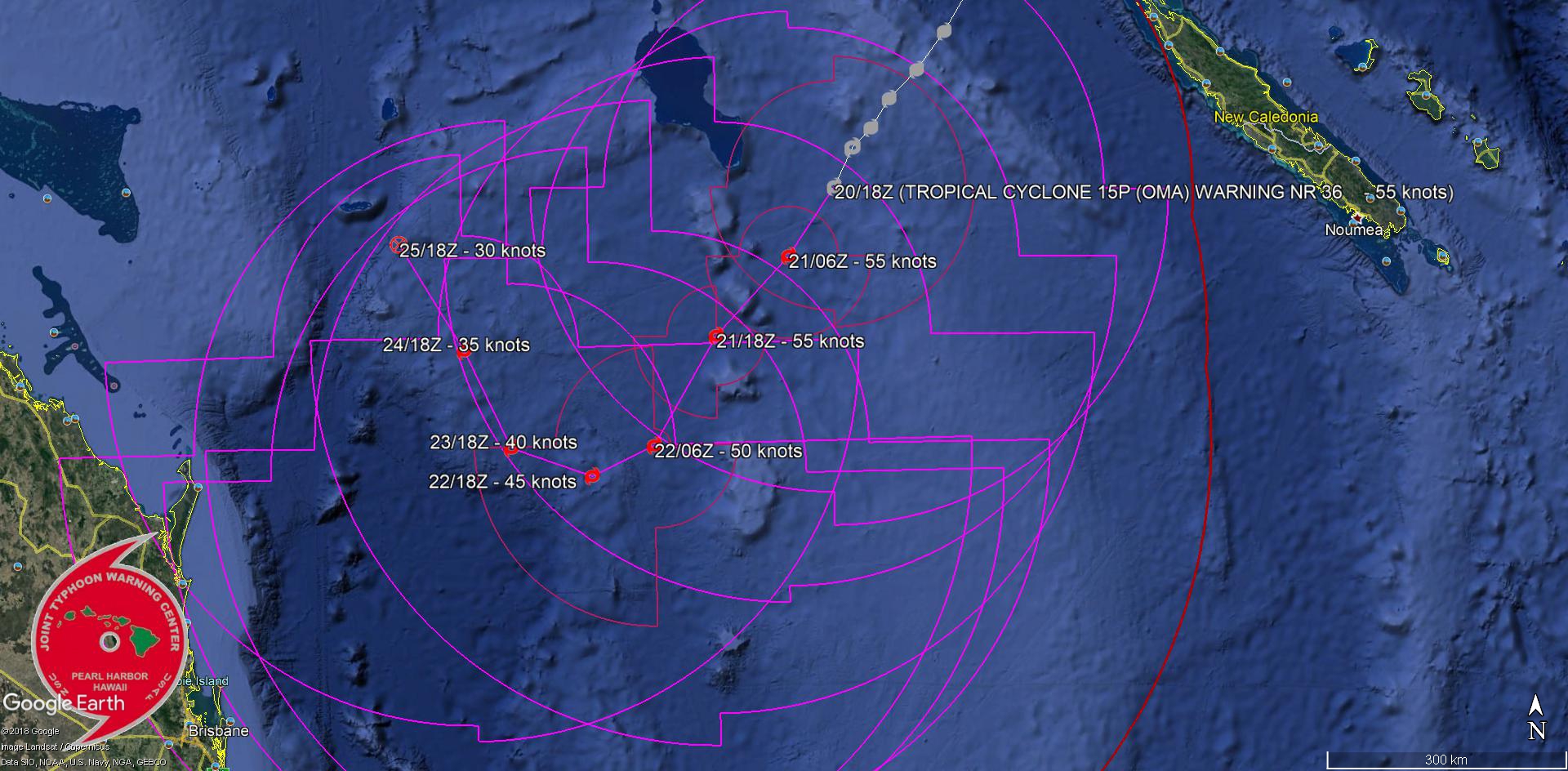Click the 300 km scale bar

[x=1446, y=760]
